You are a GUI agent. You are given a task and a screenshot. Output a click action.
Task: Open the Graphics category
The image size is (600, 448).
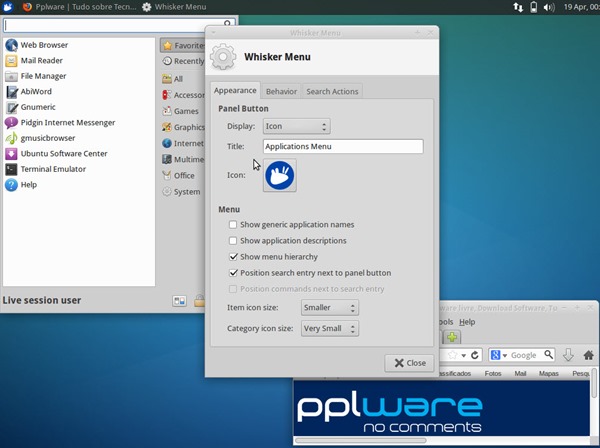click(x=183, y=127)
